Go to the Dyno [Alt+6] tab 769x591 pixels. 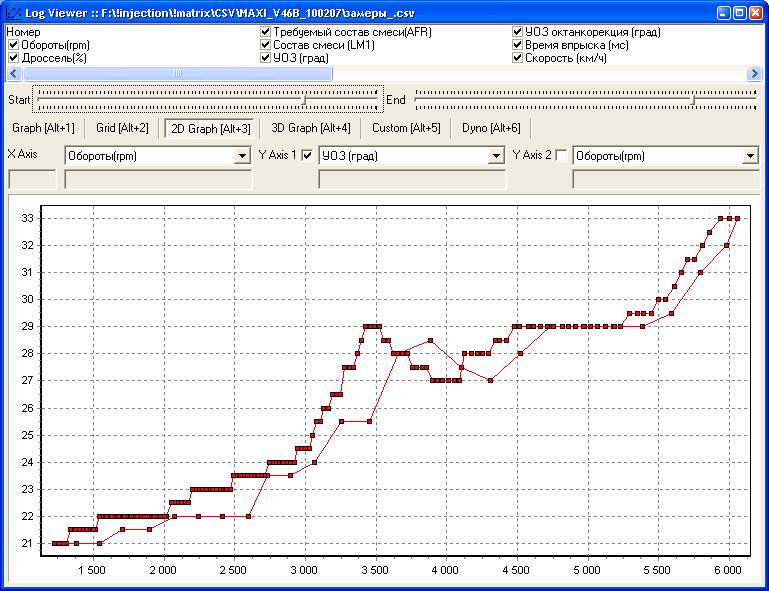pyautogui.click(x=491, y=128)
